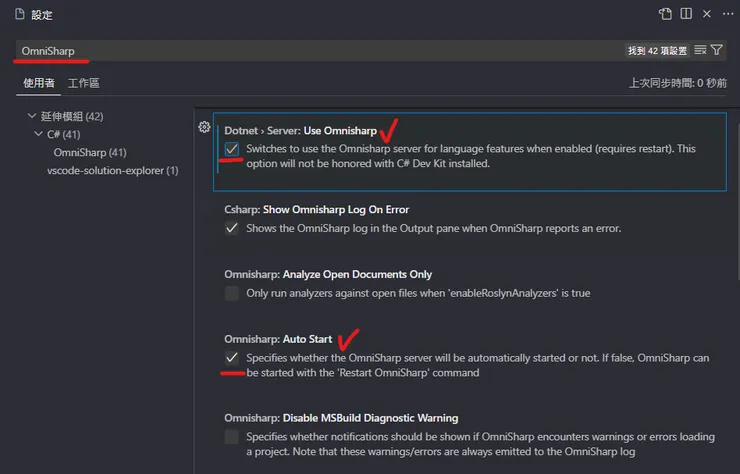The height and width of the screenshot is (474, 740).
Task: Disable Show Omnisharp Log On Error
Action: coord(232,228)
